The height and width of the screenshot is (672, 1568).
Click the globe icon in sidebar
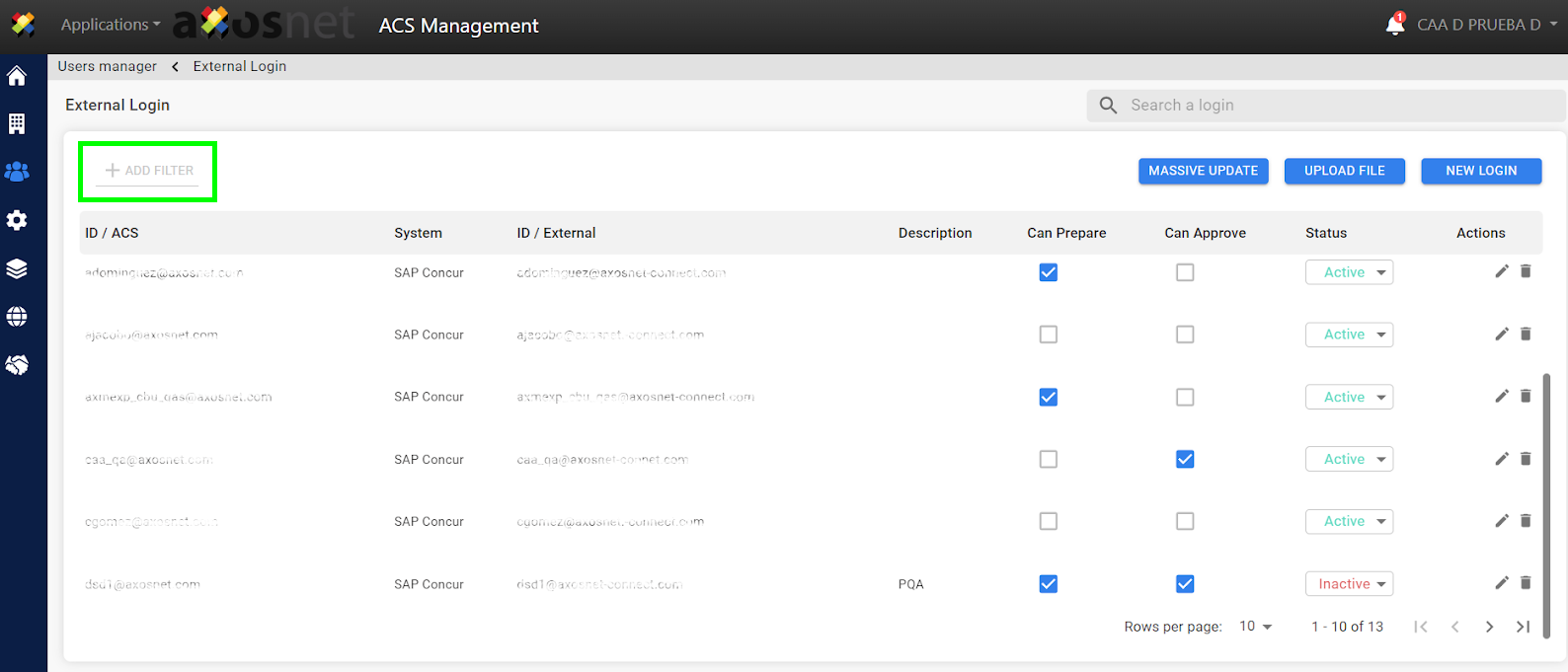[x=17, y=317]
